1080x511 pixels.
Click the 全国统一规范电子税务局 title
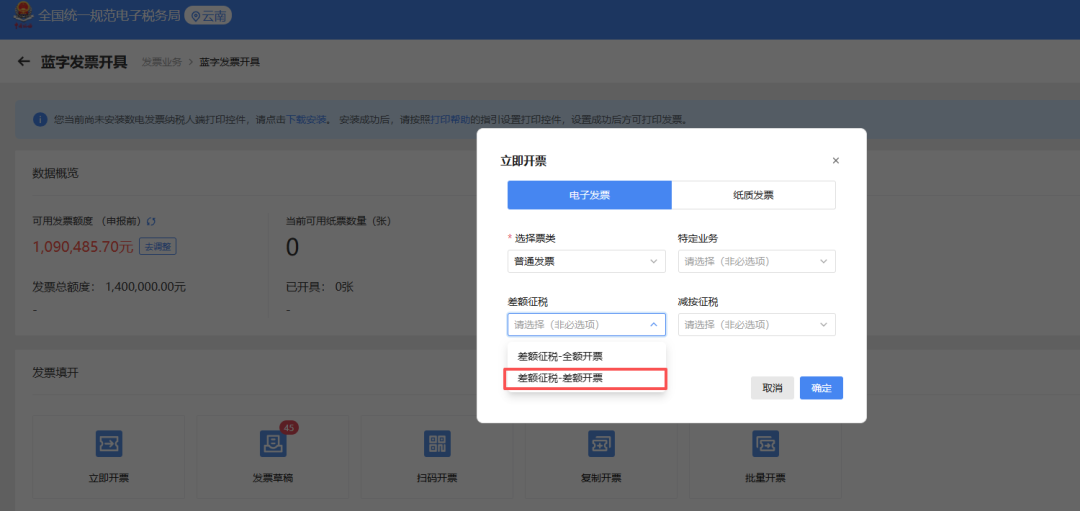tap(109, 15)
